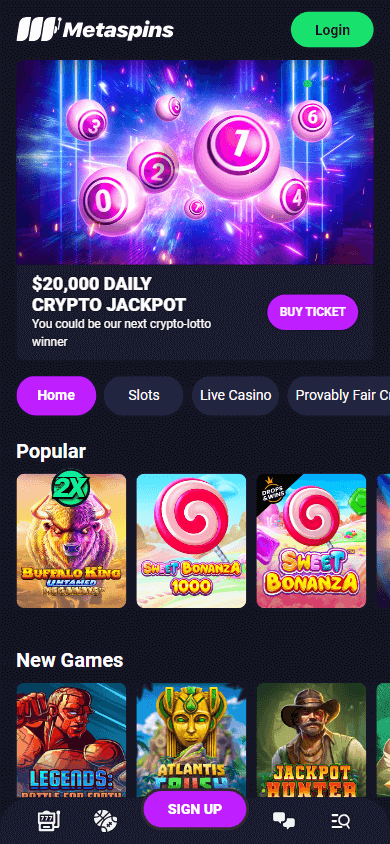
Task: Select the Provably Fair tab
Action: 339,396
